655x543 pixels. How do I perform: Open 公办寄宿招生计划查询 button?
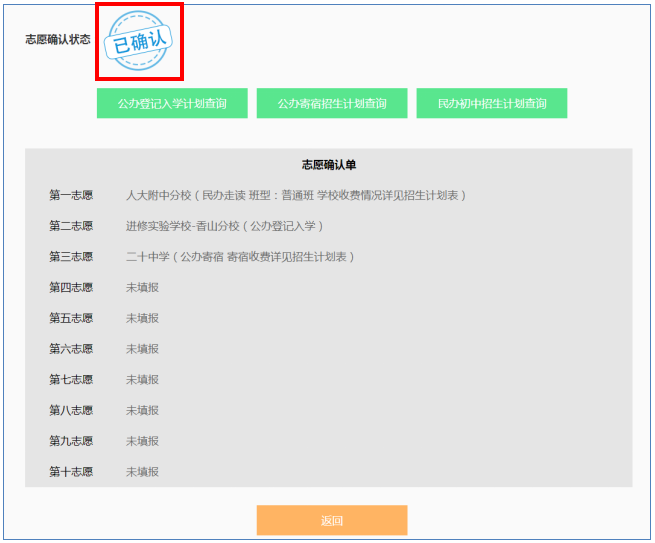(x=332, y=103)
